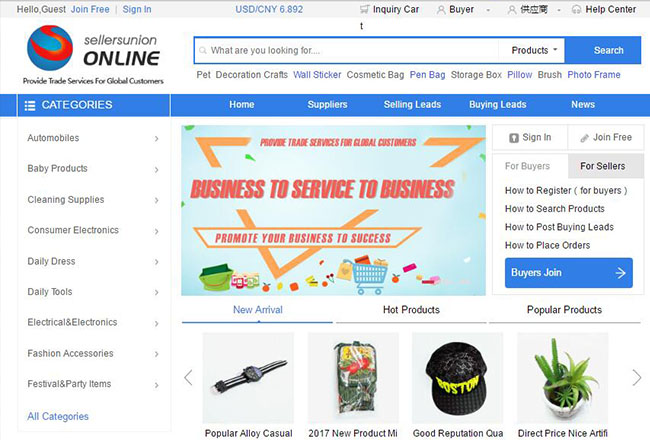The image size is (650, 440).
Task: Focus the product search input field
Action: point(346,50)
